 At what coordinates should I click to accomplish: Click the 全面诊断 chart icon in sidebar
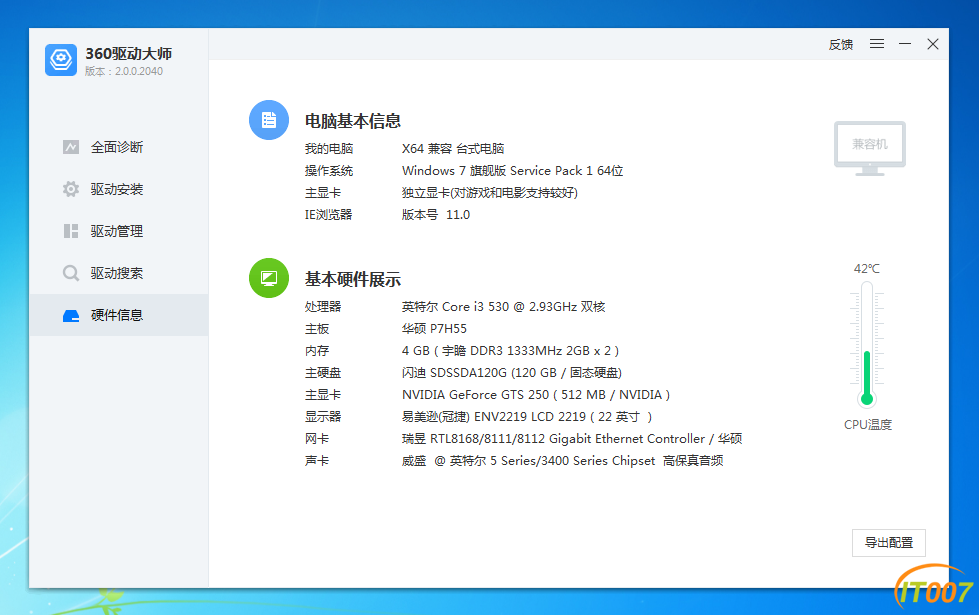tap(71, 147)
